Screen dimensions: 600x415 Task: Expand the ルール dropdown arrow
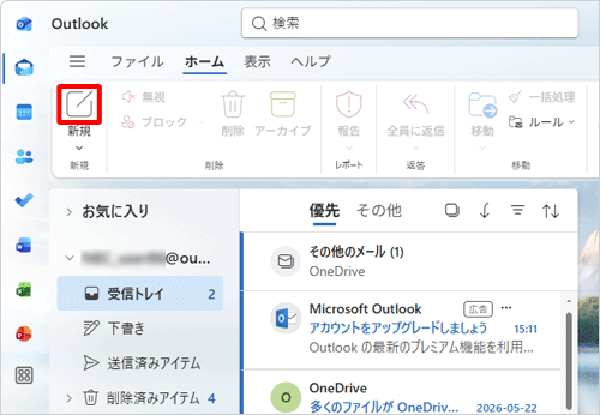[x=572, y=122]
